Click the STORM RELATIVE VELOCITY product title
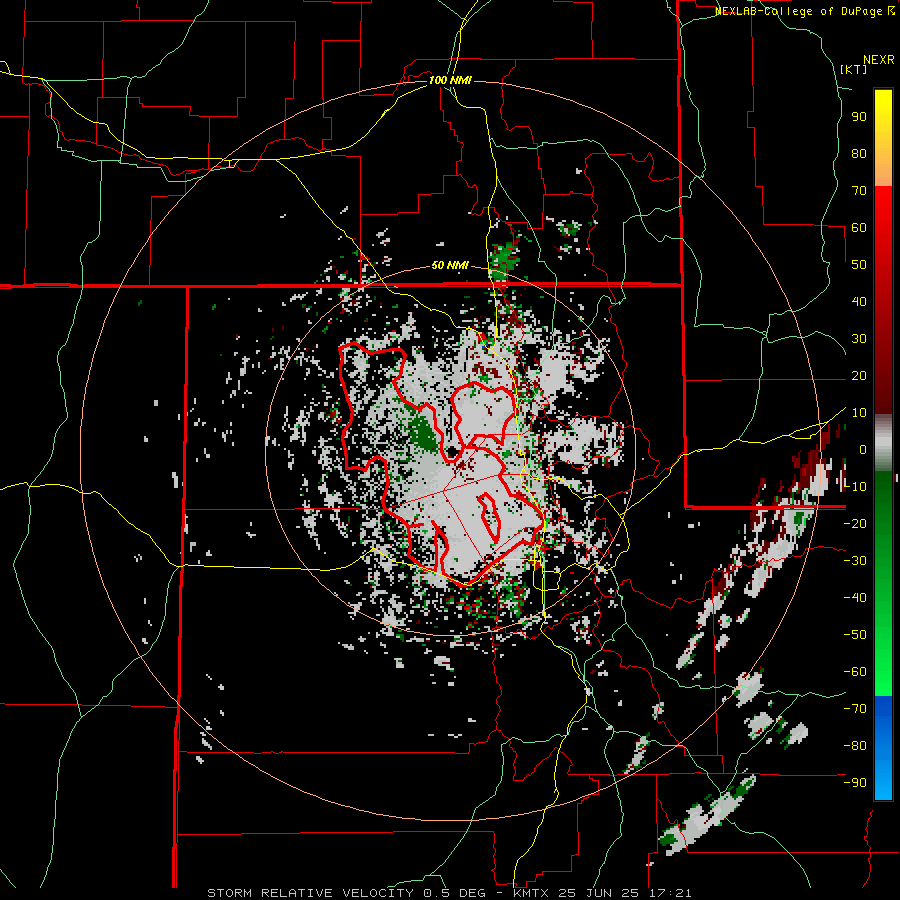Screen dimensions: 900x900 pyautogui.click(x=310, y=893)
